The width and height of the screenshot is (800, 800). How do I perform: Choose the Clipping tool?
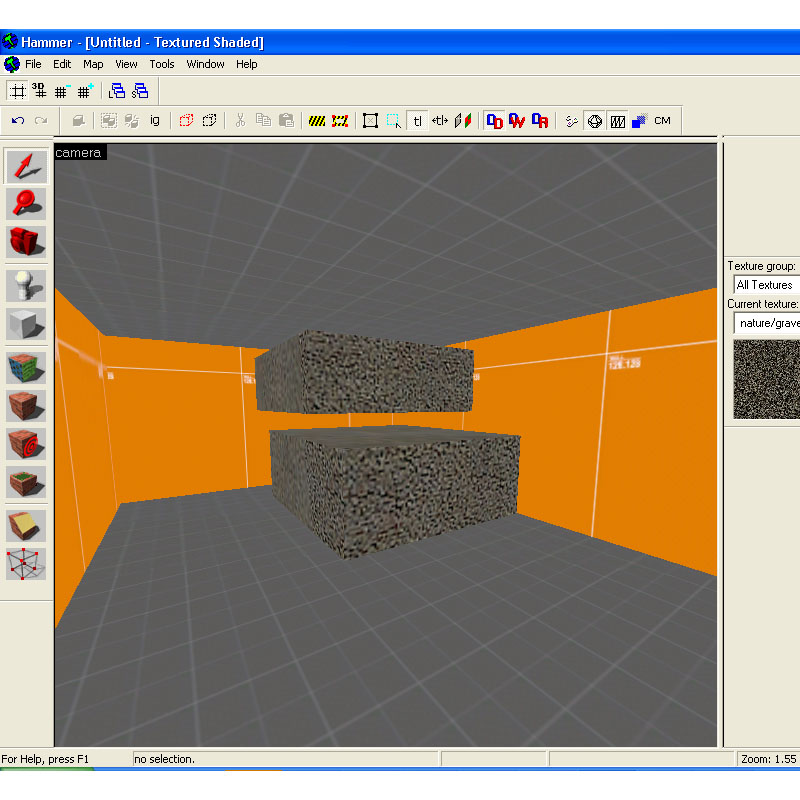(x=27, y=527)
